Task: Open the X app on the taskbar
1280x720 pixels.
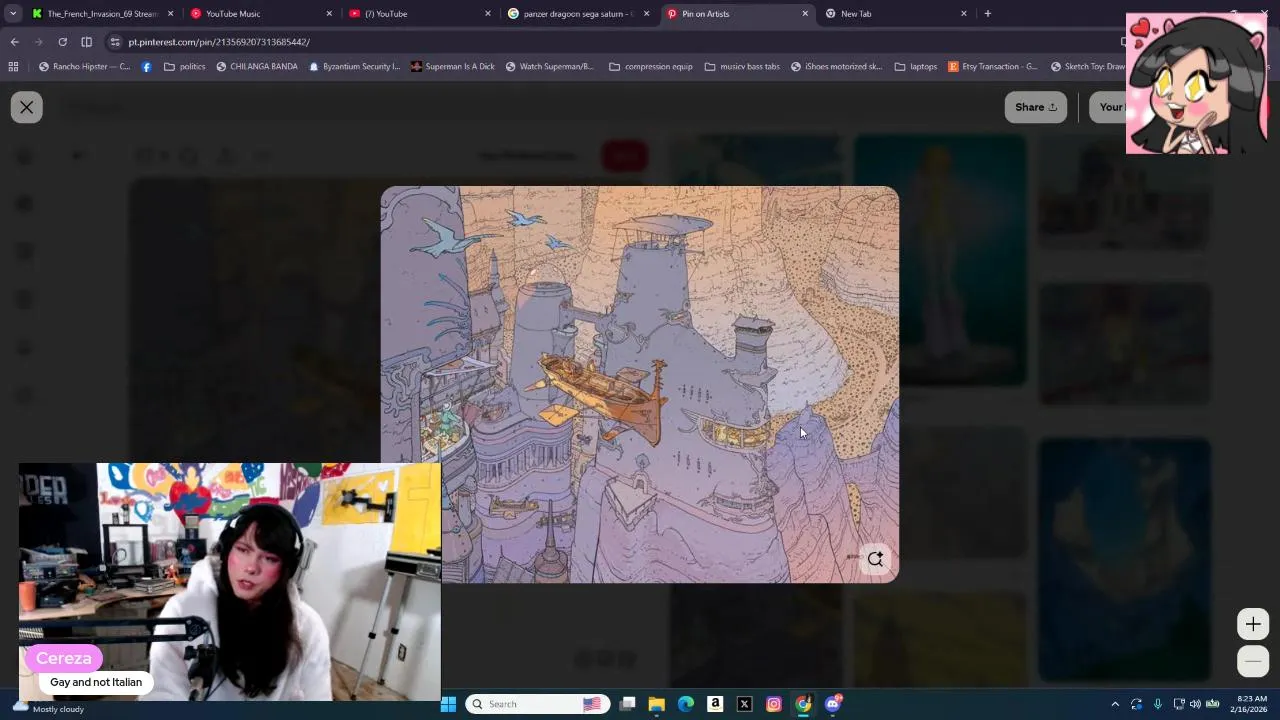Action: tap(744, 704)
